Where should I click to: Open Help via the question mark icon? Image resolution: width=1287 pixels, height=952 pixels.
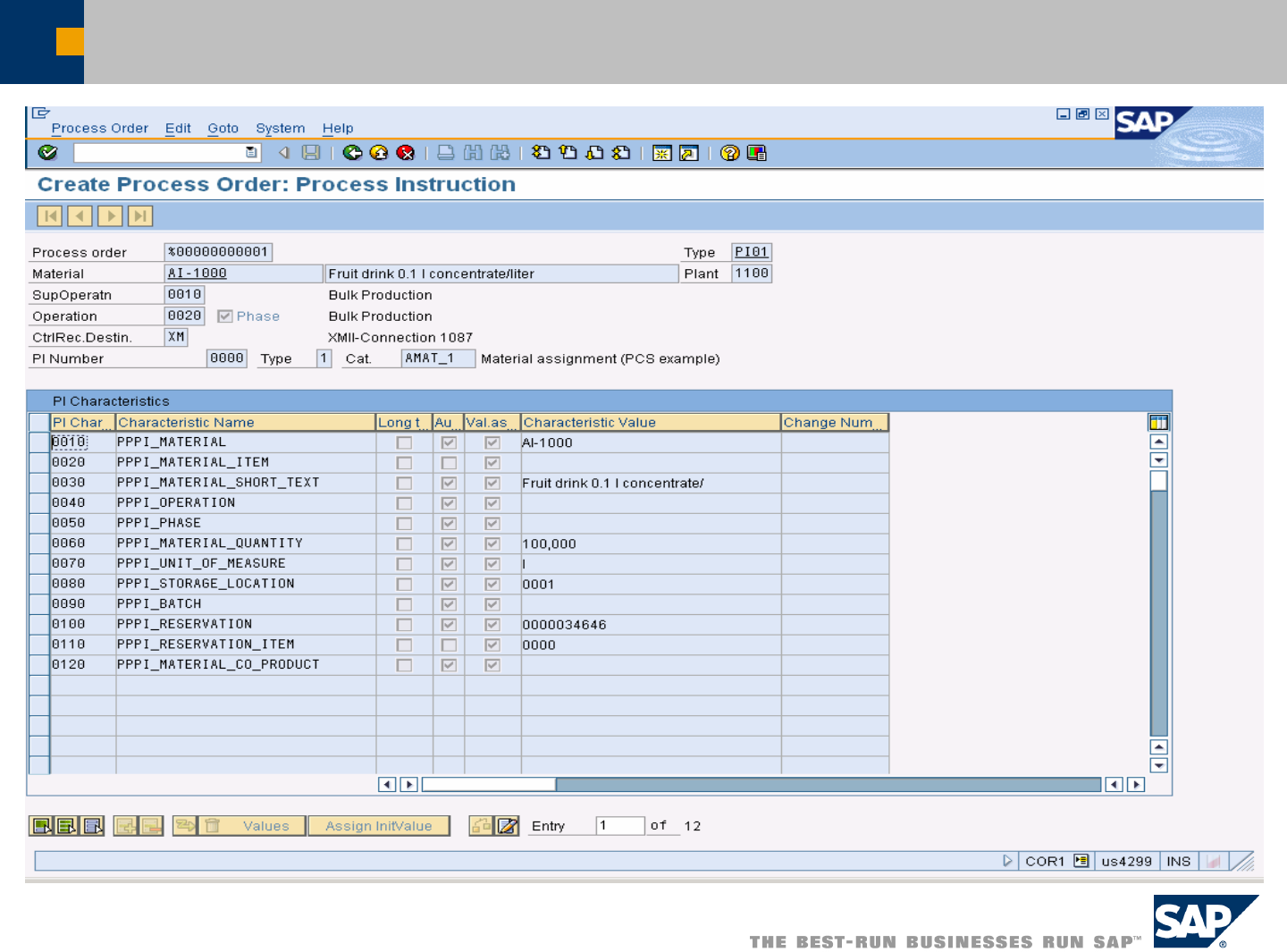(730, 153)
